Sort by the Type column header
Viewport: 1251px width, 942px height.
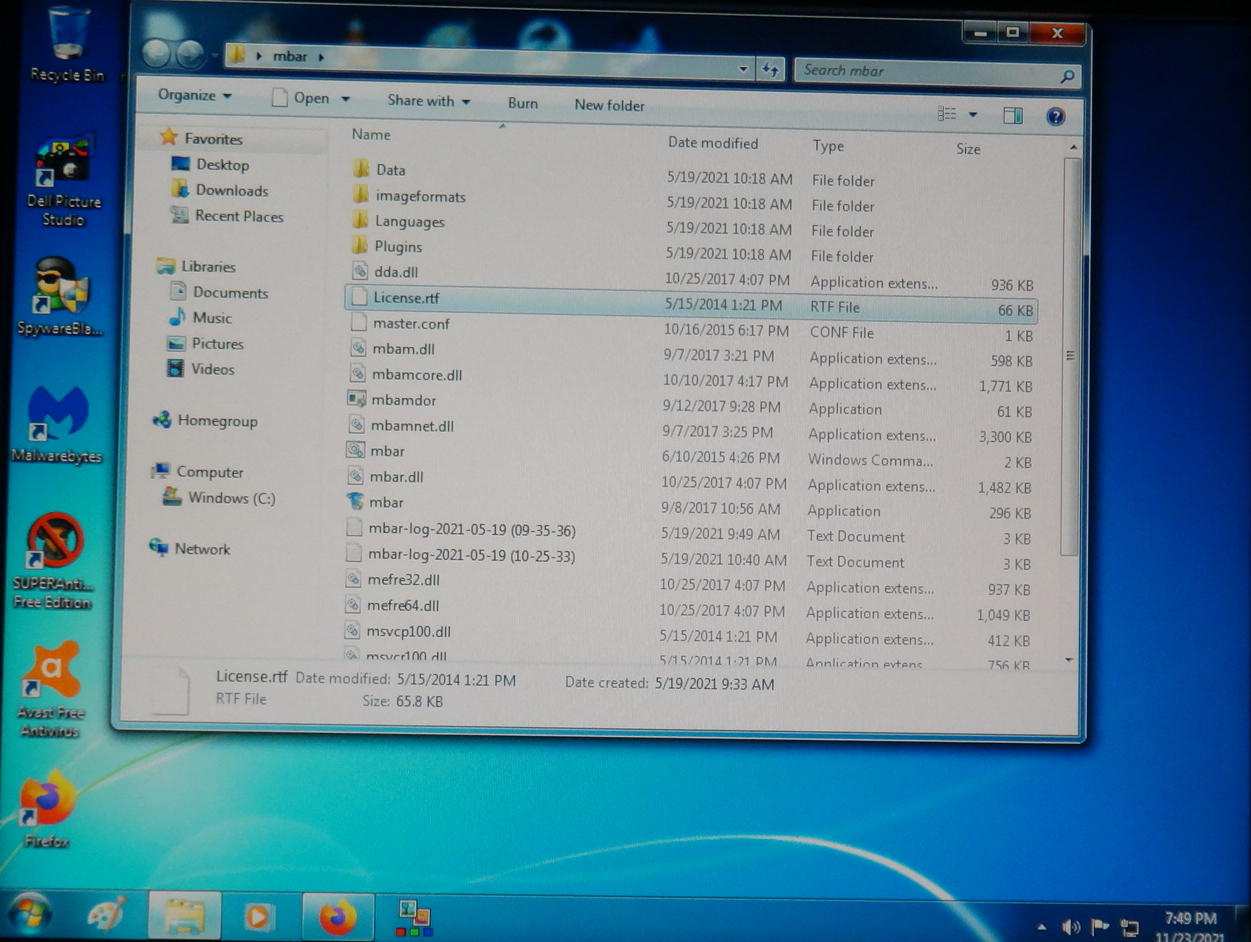pos(828,145)
